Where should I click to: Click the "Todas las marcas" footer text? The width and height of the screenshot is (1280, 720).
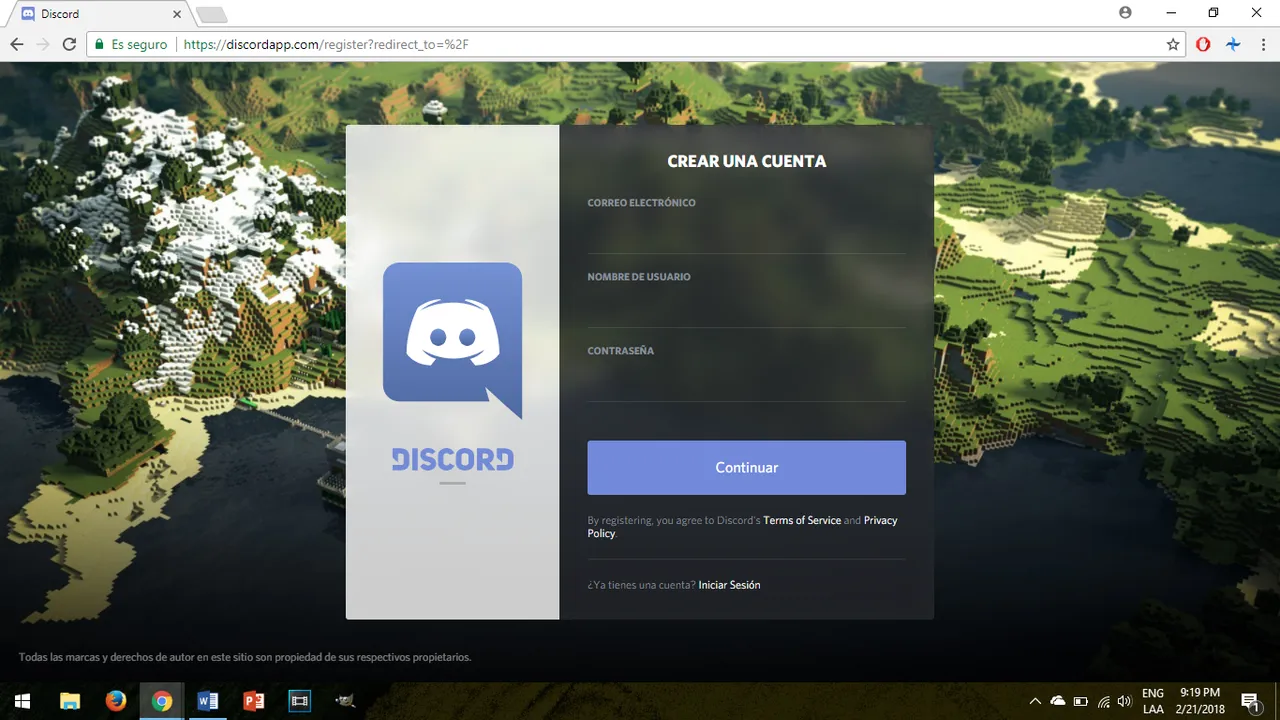point(245,658)
